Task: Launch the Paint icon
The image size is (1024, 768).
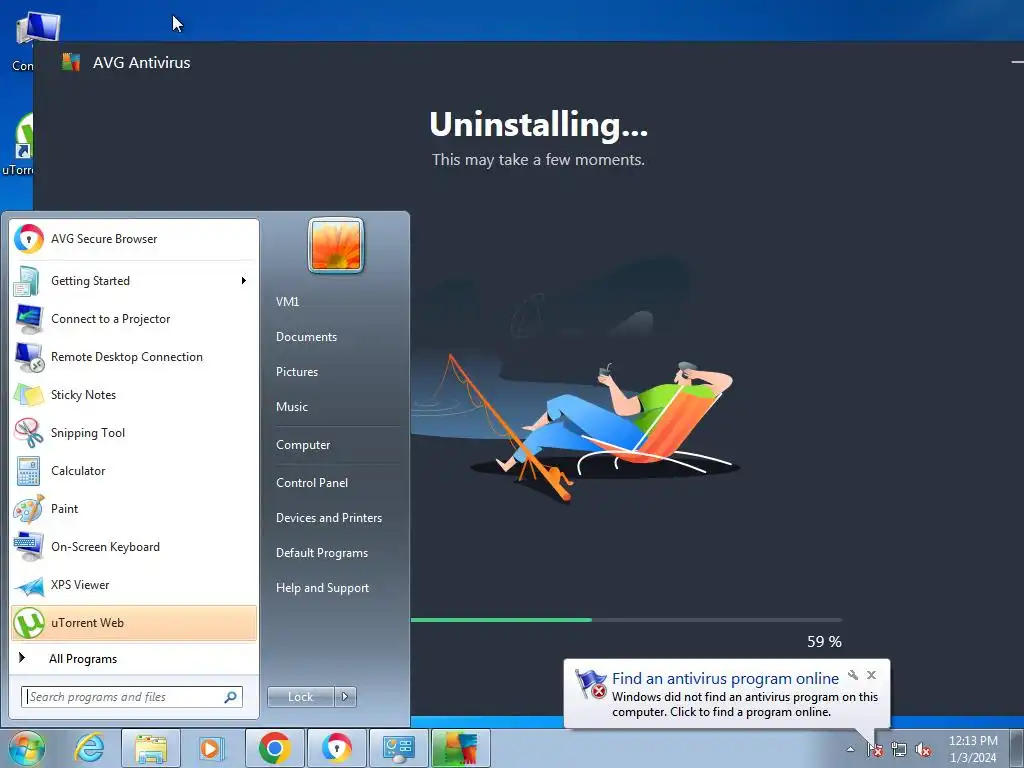Action: tap(28, 509)
